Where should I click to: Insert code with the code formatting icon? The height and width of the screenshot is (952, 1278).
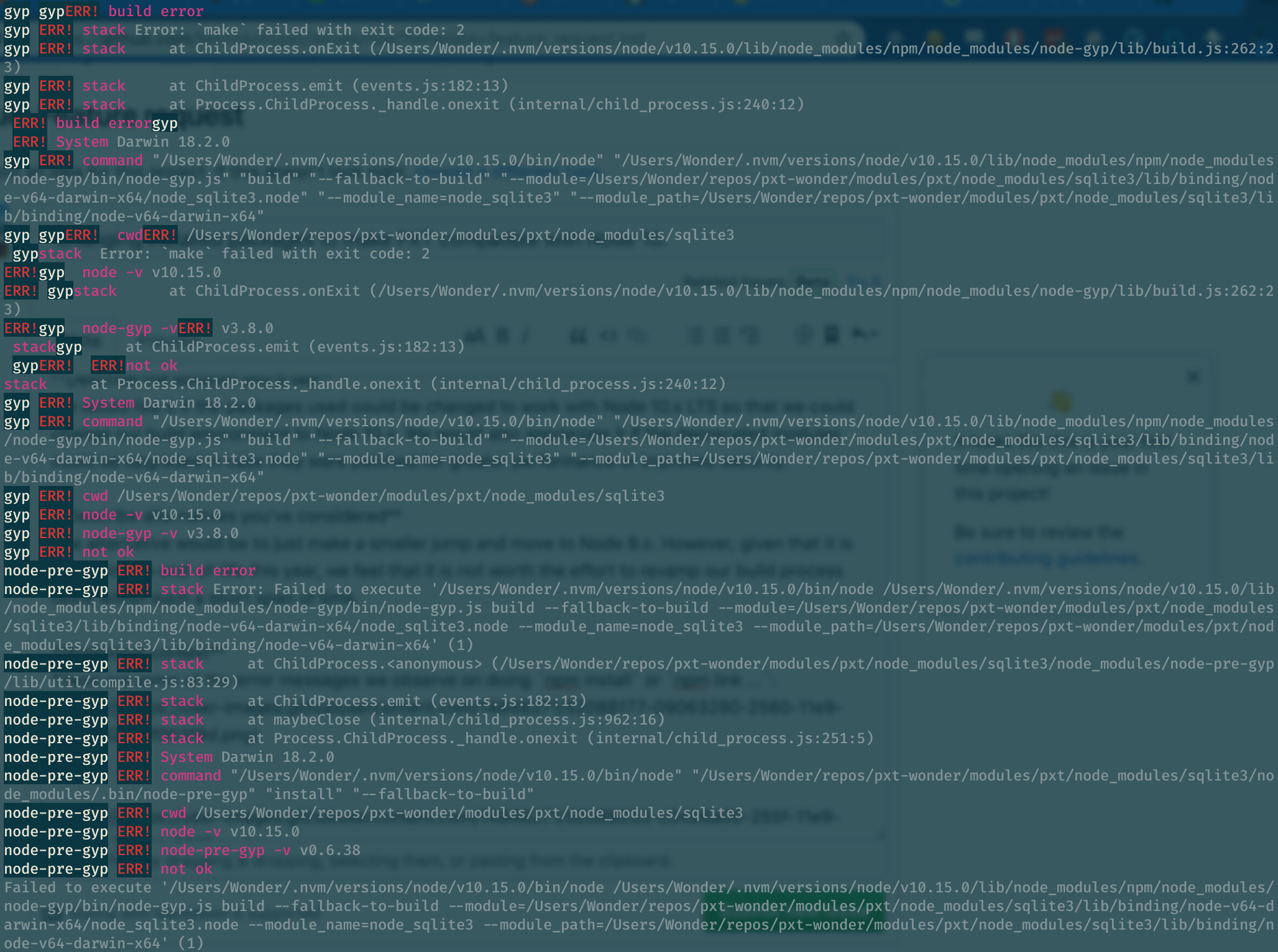click(x=607, y=336)
